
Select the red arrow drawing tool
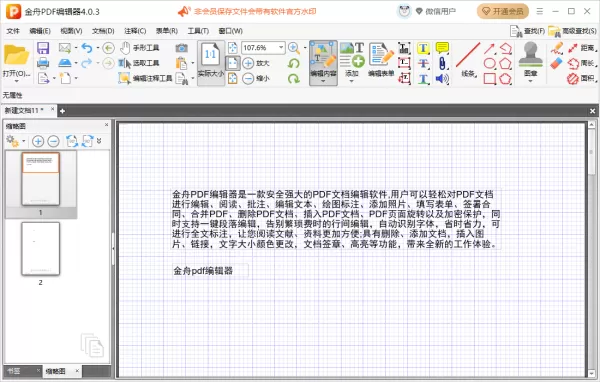[x=489, y=48]
